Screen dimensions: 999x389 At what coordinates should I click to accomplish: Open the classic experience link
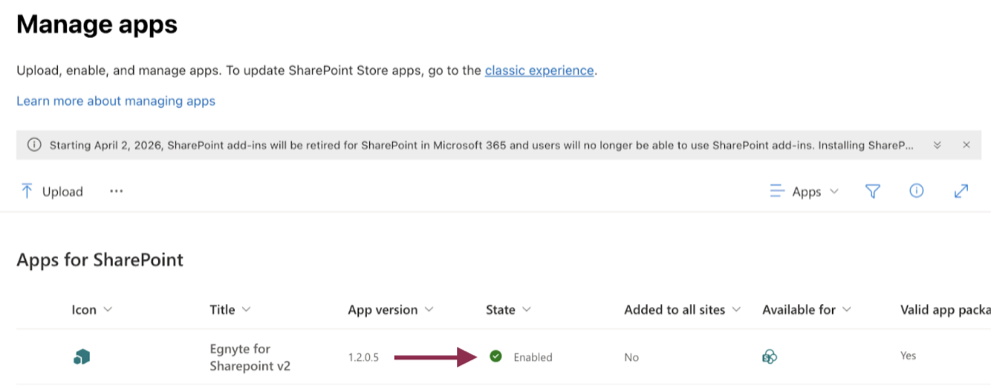pyautogui.click(x=539, y=71)
